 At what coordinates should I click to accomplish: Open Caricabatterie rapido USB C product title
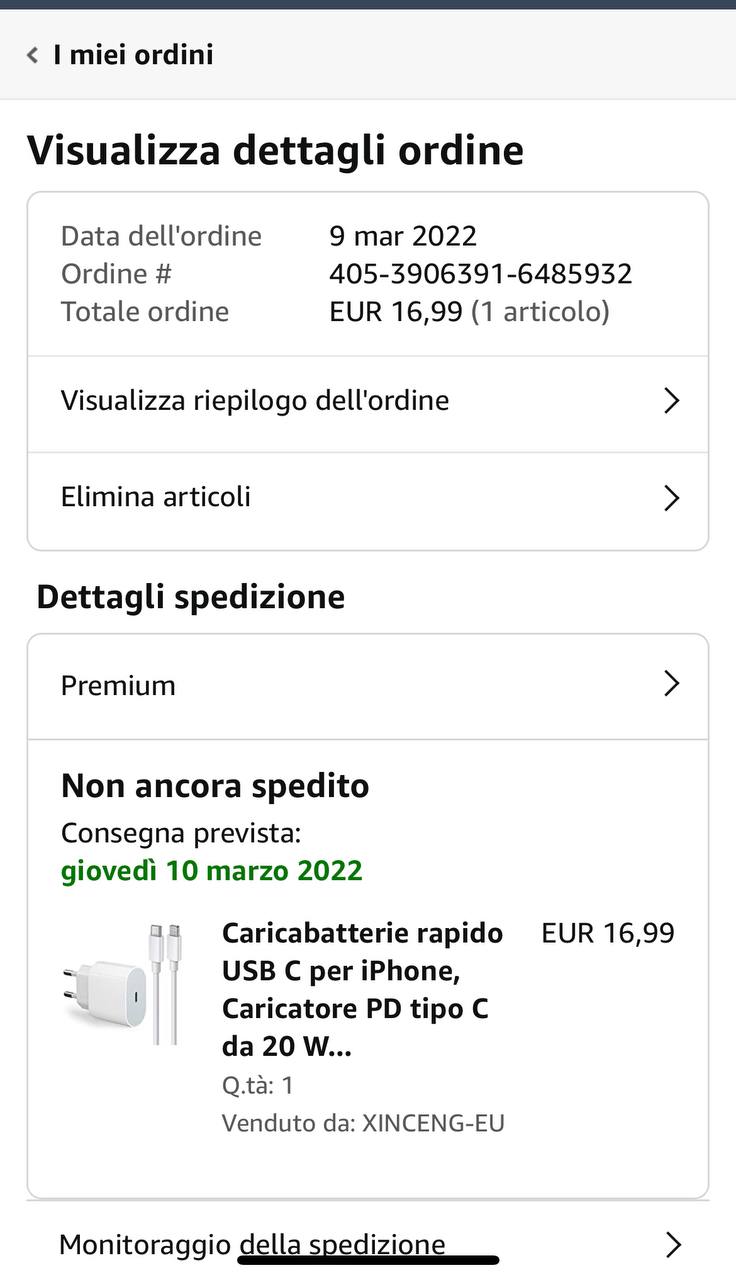(362, 989)
